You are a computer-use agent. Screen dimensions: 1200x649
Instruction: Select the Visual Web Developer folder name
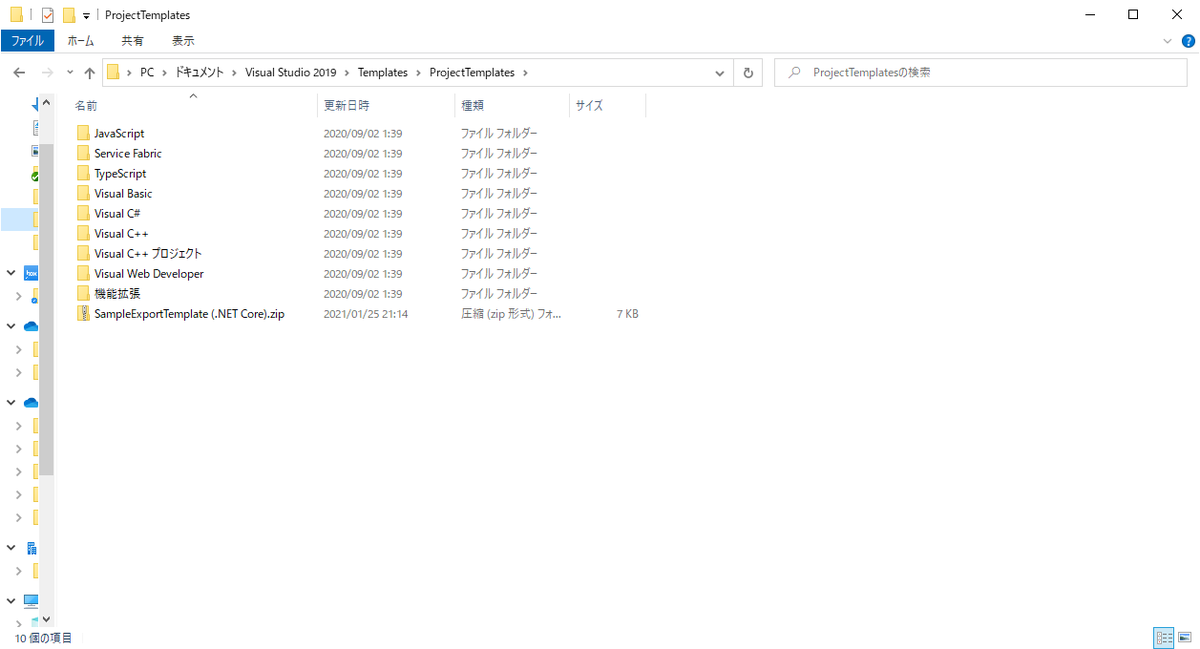[149, 273]
